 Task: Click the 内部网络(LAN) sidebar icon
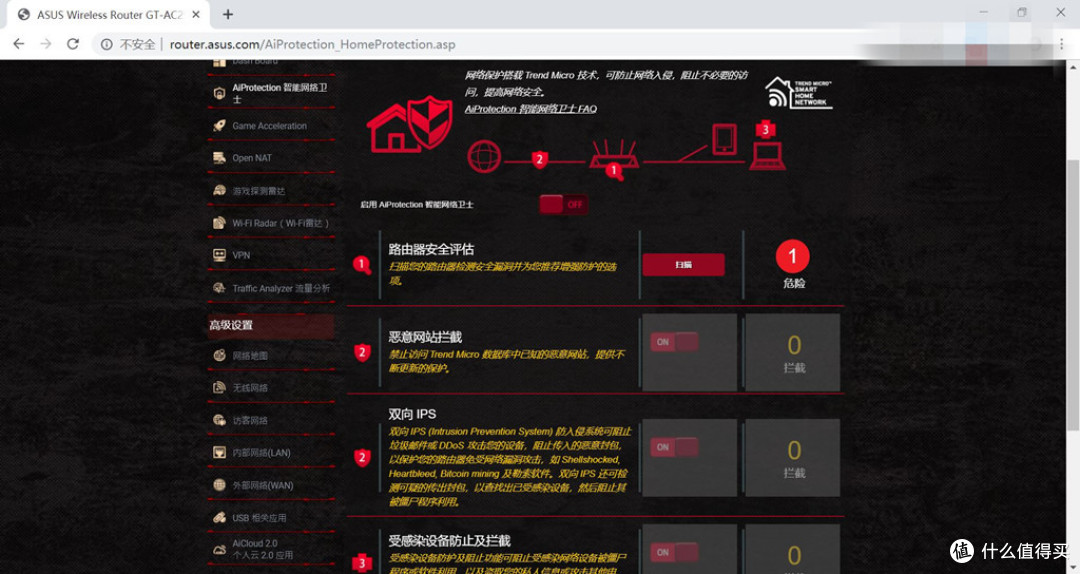click(219, 453)
